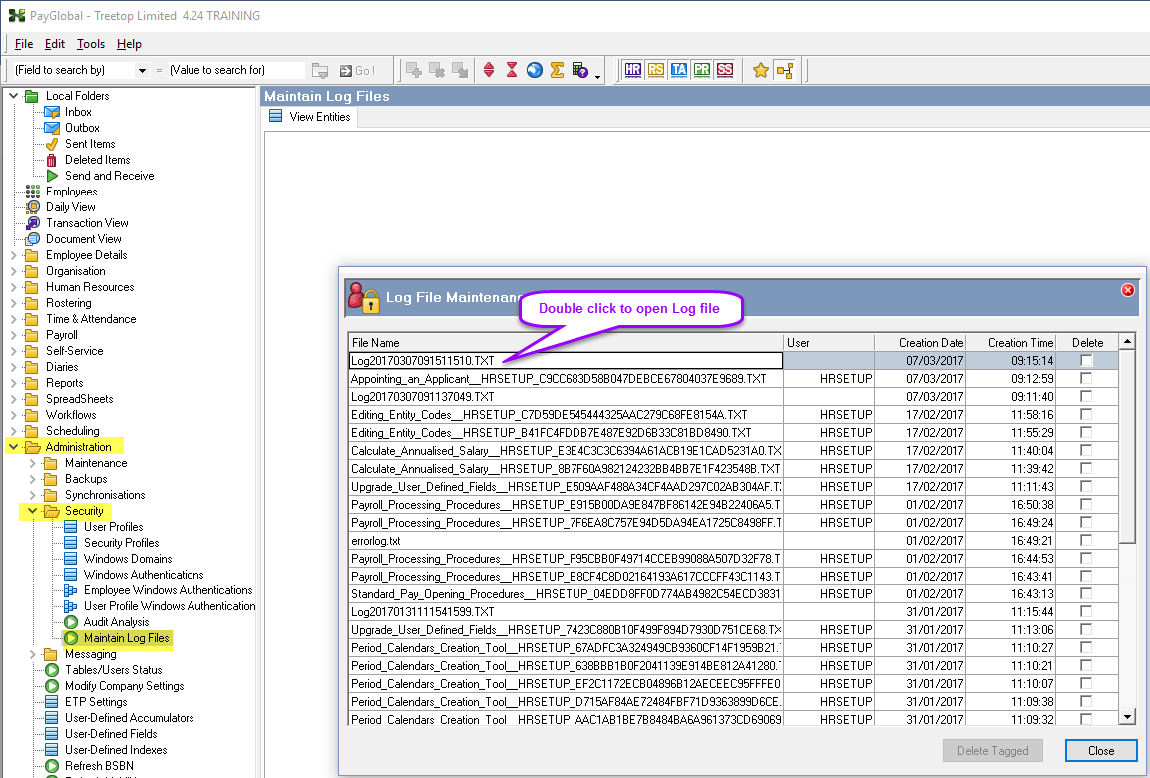Click the greyed add record icon
This screenshot has width=1150, height=778.
coord(414,70)
